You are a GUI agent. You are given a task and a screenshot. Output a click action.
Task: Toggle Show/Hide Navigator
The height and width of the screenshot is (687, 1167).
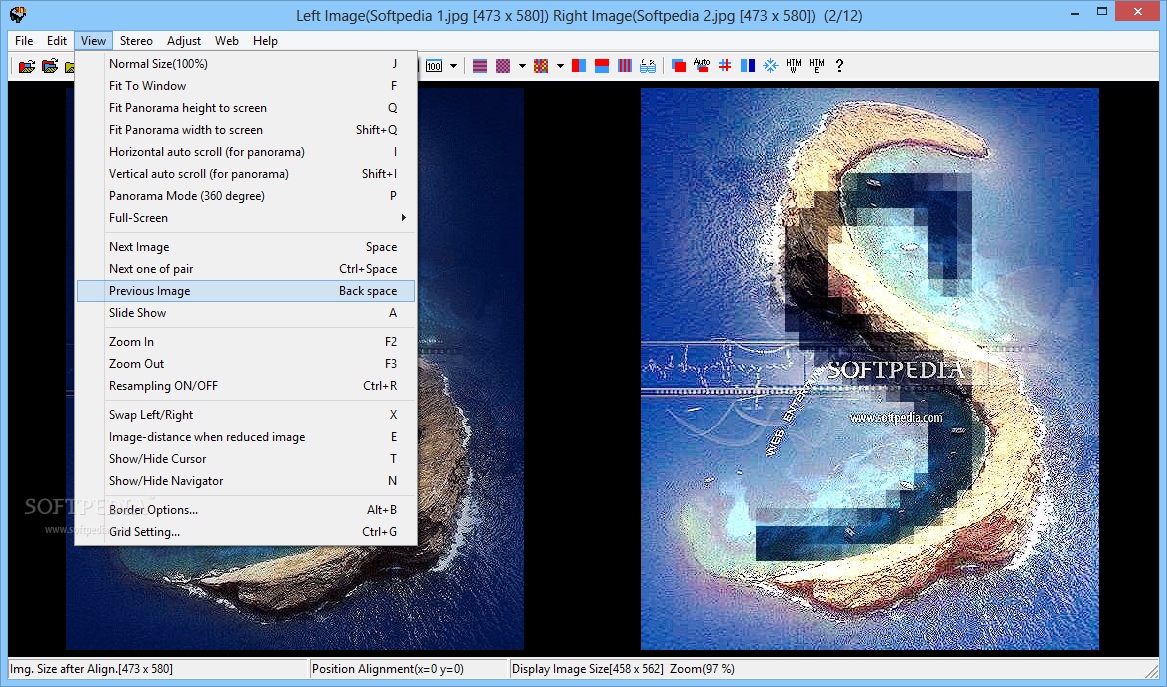tap(246, 481)
